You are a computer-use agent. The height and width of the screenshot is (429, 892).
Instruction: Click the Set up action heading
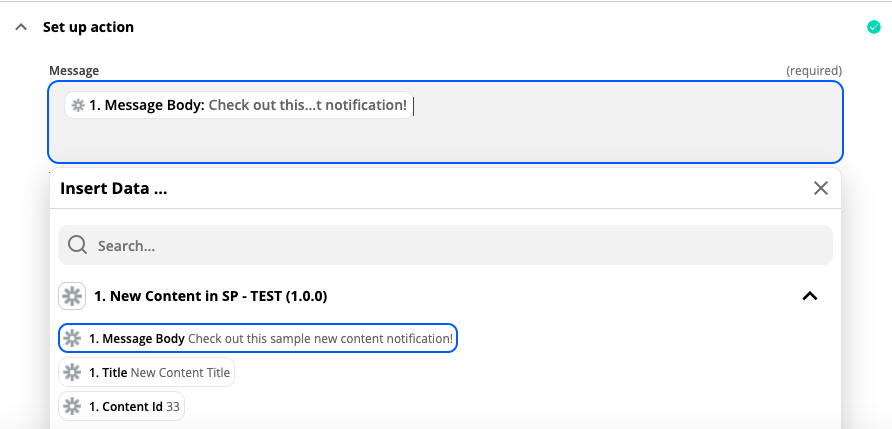pyautogui.click(x=88, y=27)
